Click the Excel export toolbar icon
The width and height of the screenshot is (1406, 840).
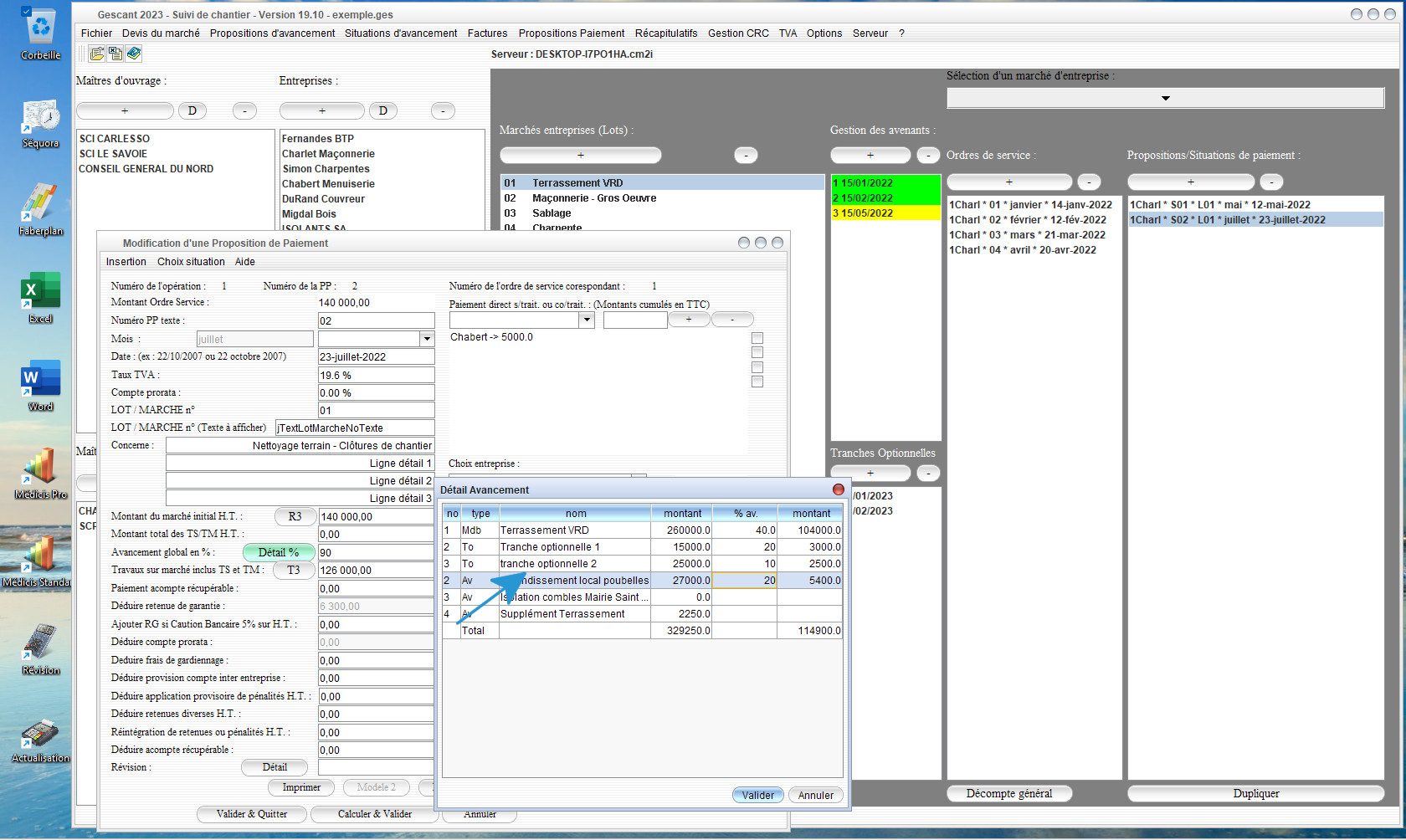115,54
